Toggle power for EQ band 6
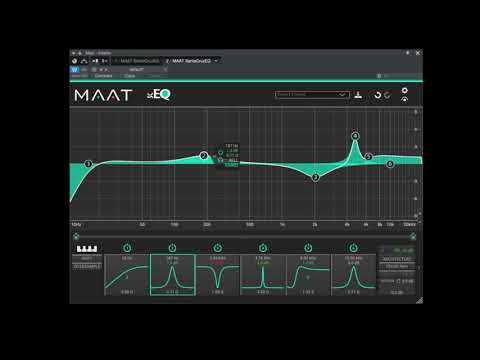 353,248
